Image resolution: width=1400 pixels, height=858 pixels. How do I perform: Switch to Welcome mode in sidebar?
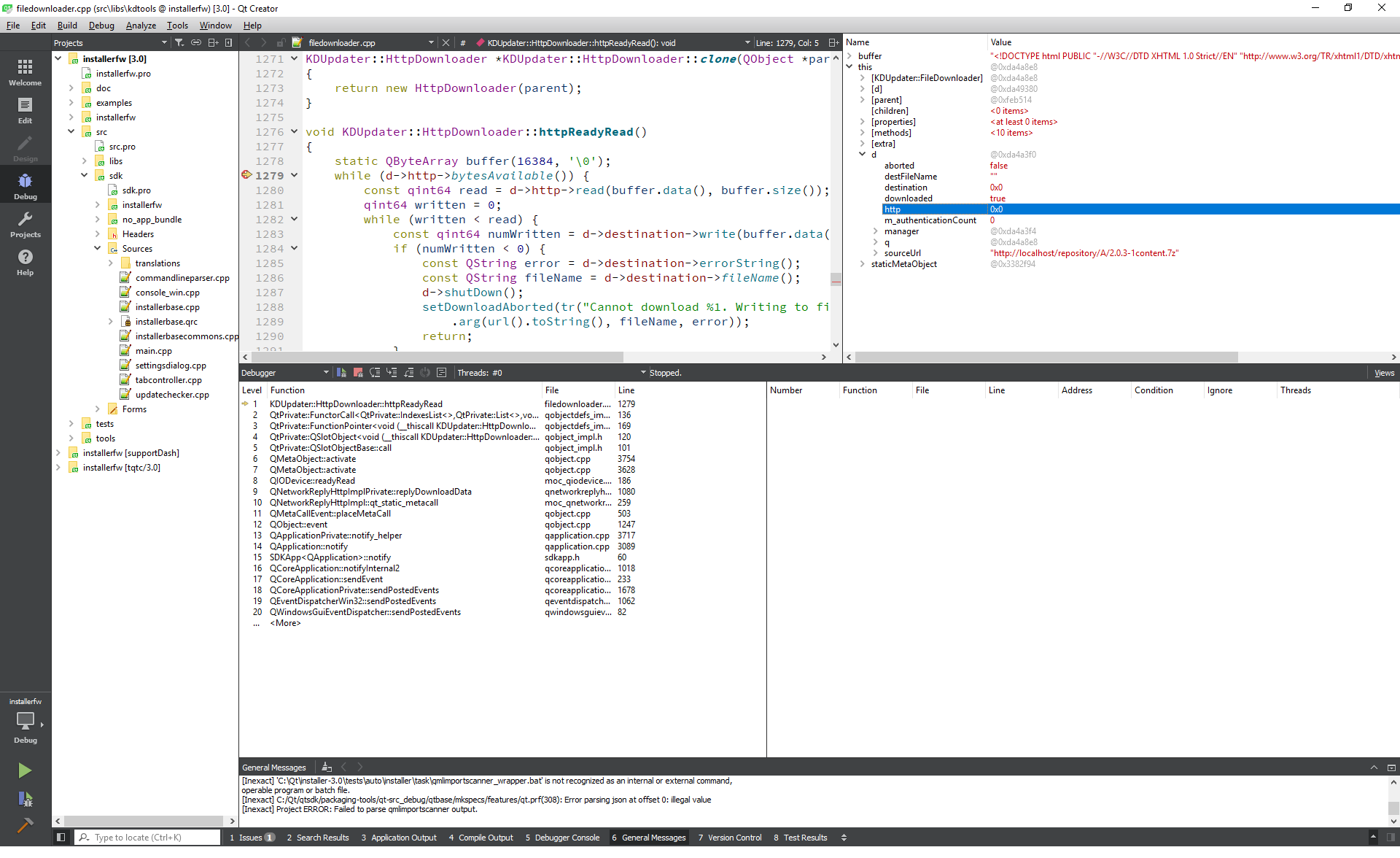[x=25, y=72]
